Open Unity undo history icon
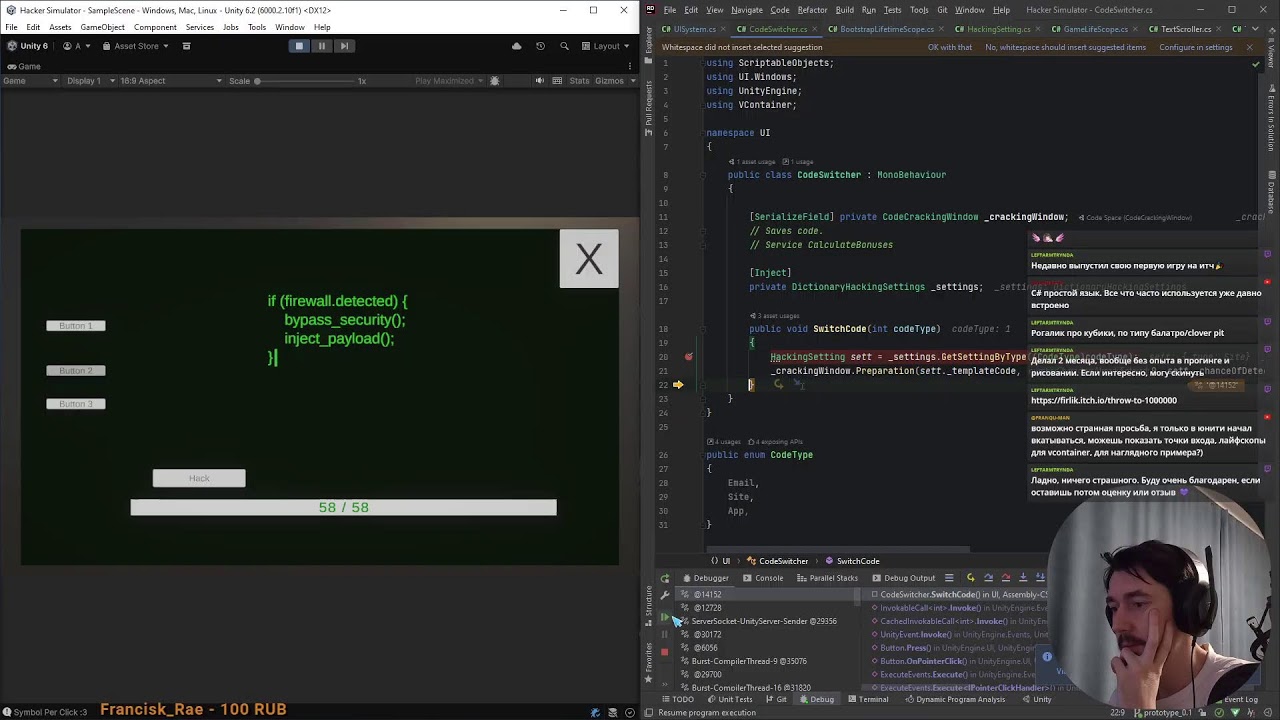 point(540,46)
